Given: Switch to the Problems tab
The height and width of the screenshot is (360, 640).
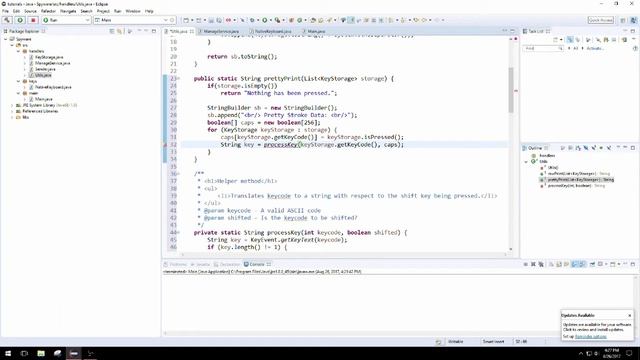Looking at the screenshot, I should (x=176, y=264).
